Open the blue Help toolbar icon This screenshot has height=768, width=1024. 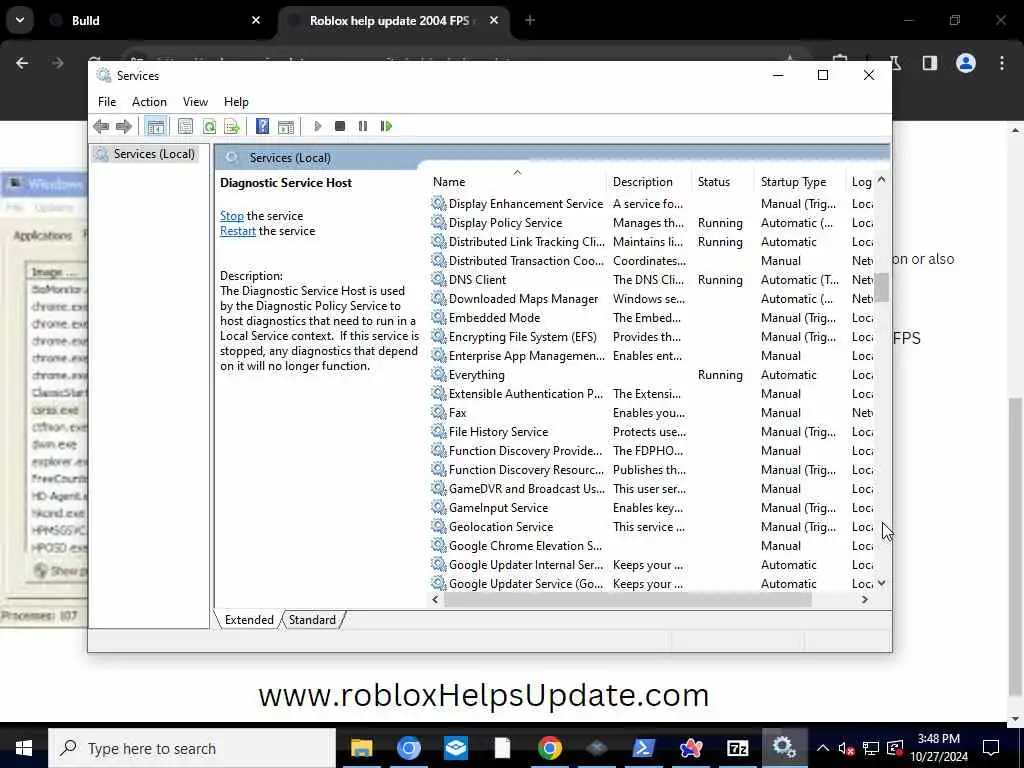coord(263,126)
